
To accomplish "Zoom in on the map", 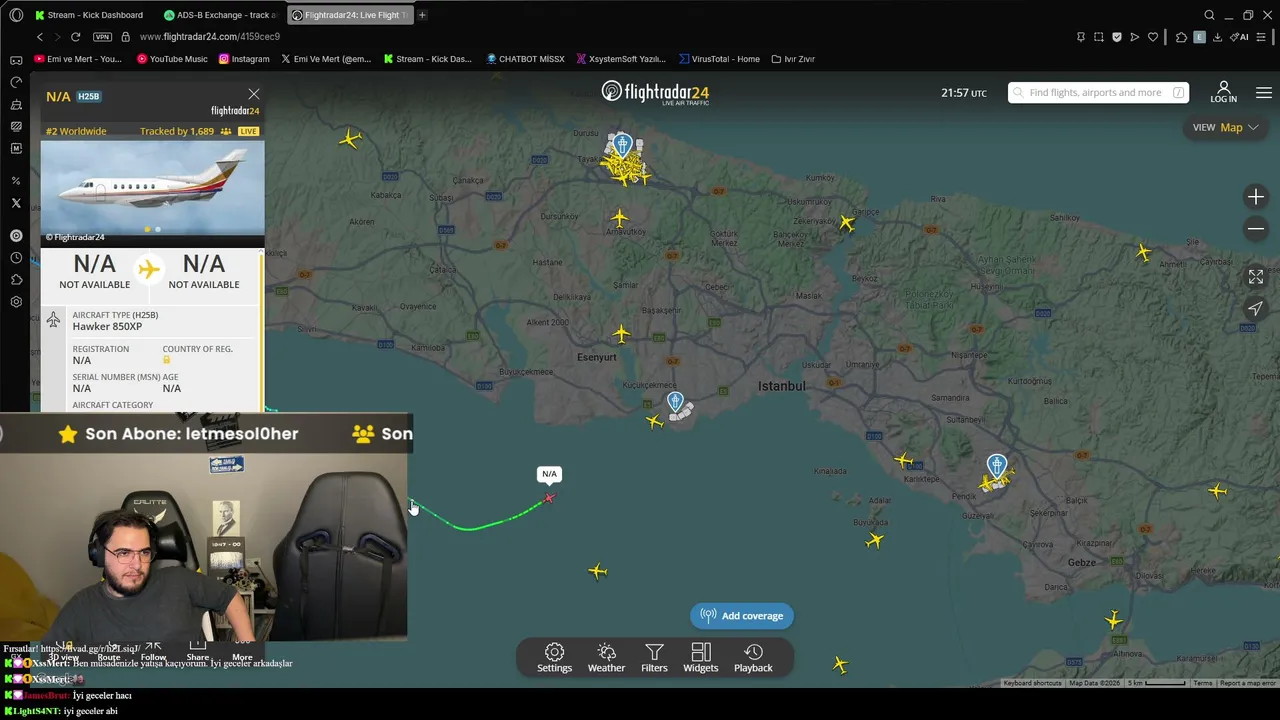I will (x=1256, y=197).
